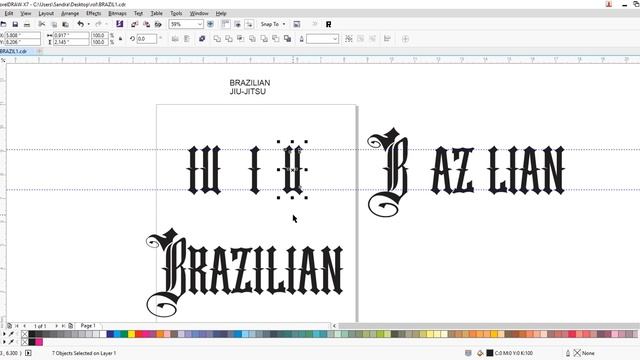Toggle Show guidelines button
This screenshot has width=640, height=360.
coord(249,24)
